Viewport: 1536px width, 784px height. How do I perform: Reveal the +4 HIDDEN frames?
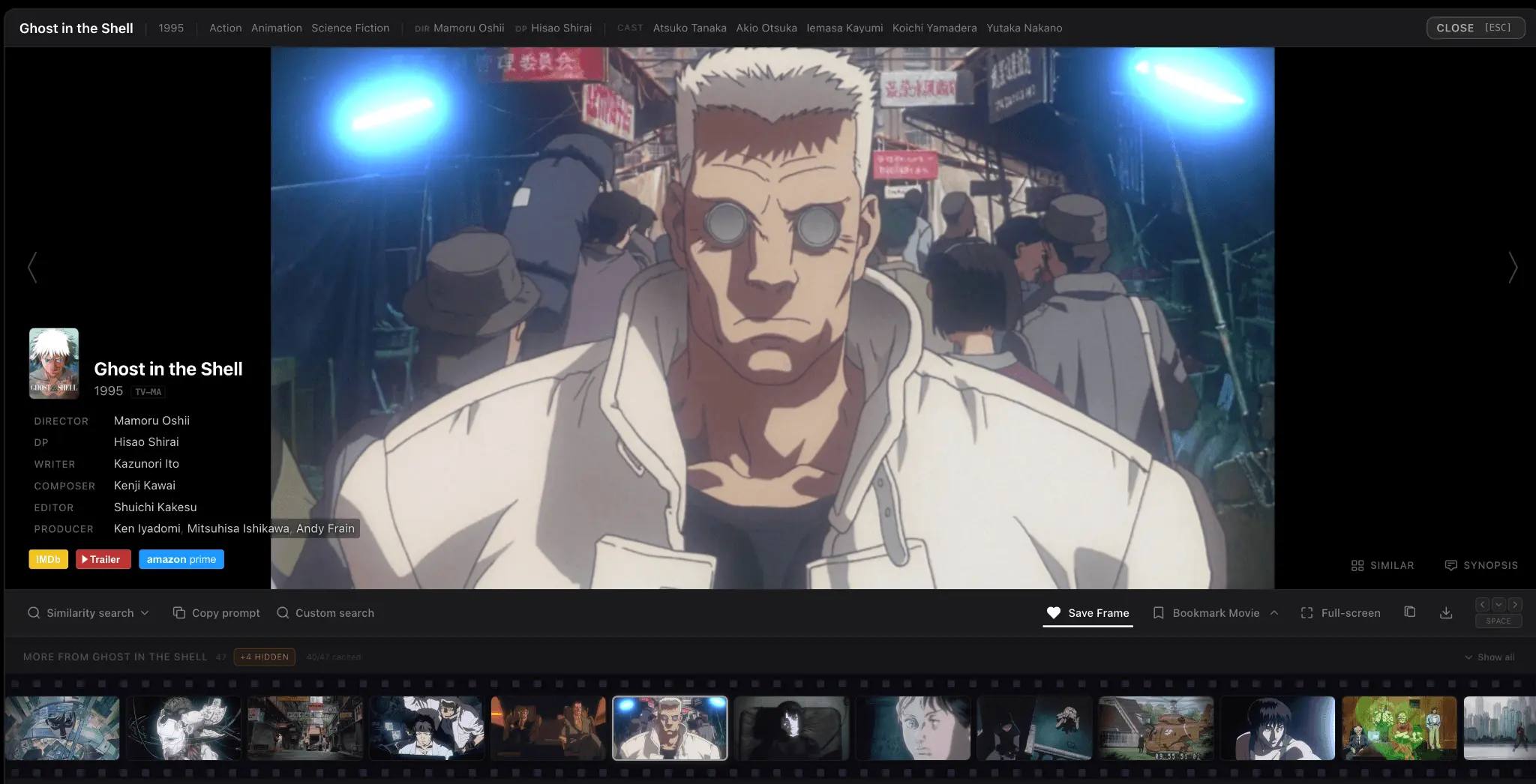[265, 657]
